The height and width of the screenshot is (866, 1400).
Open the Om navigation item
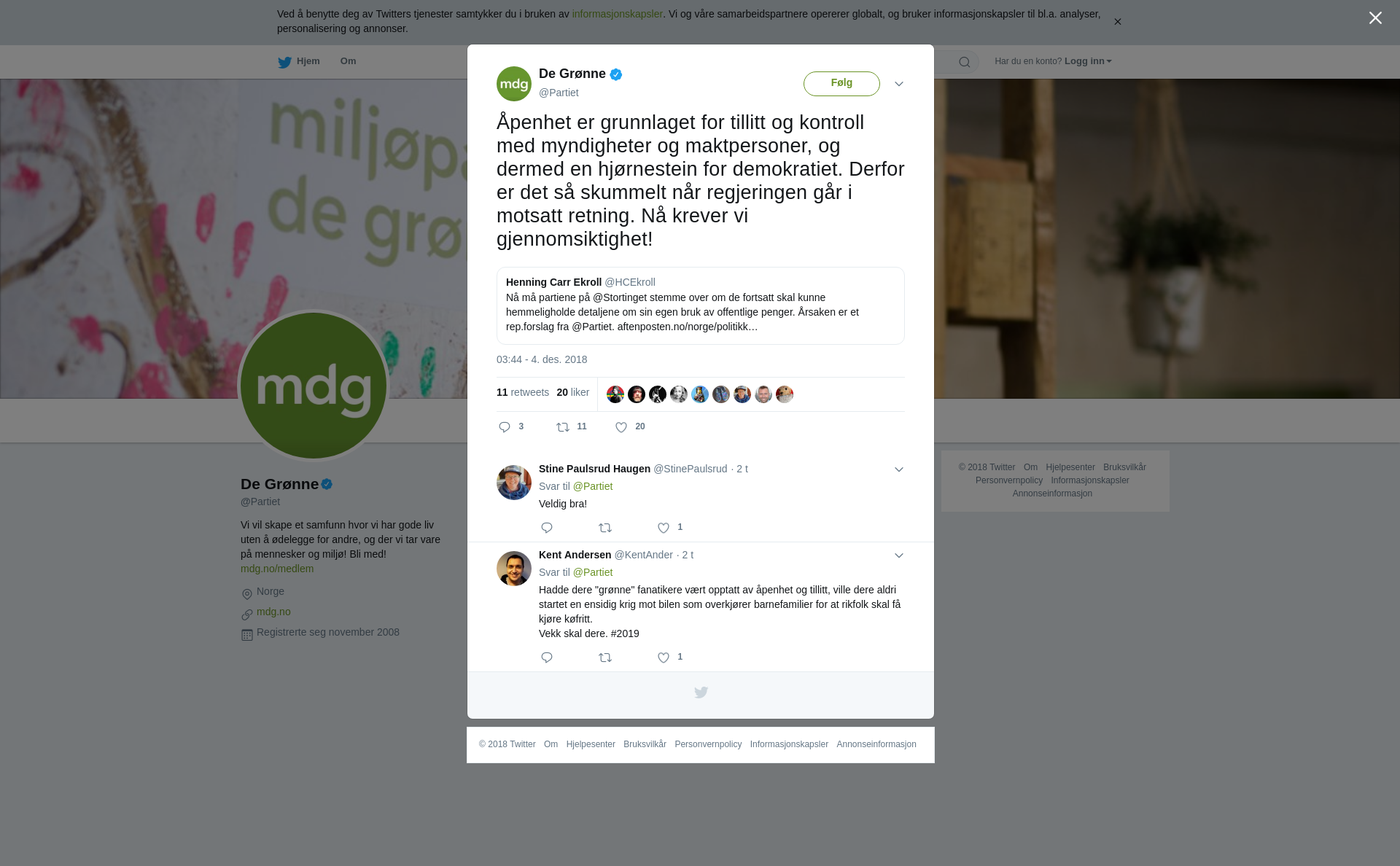point(348,61)
